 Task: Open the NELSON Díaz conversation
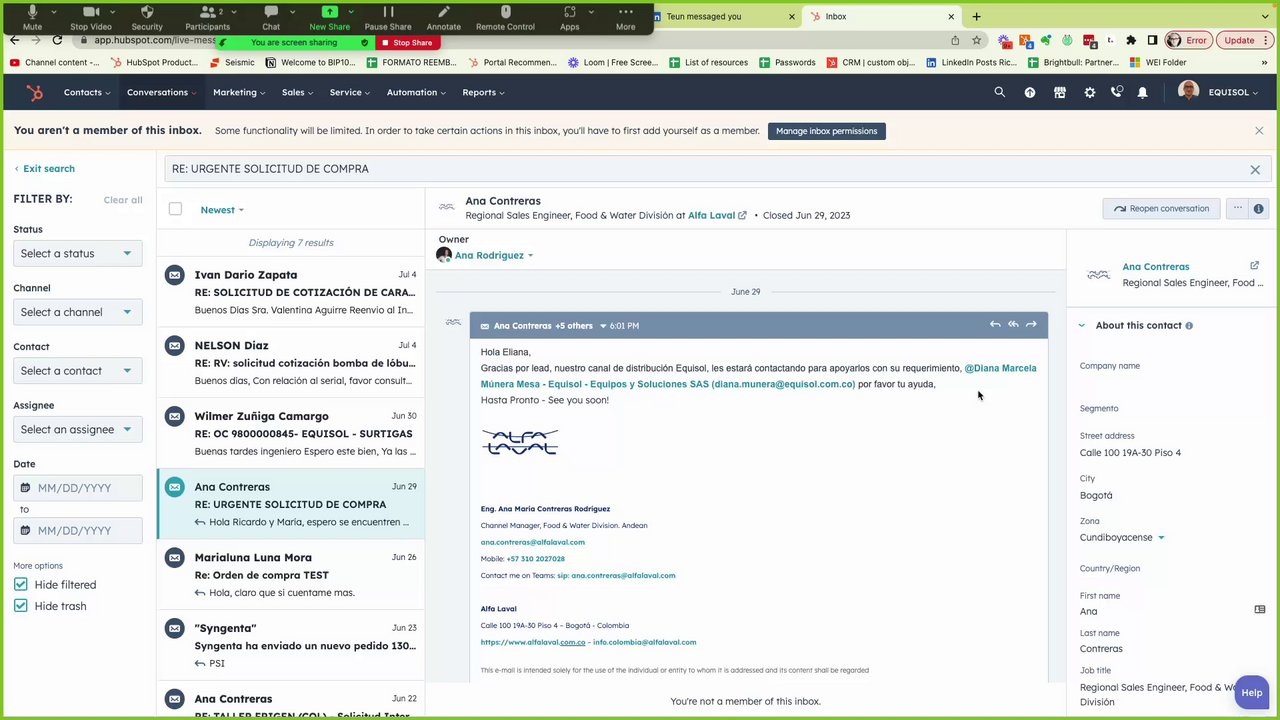coord(290,363)
